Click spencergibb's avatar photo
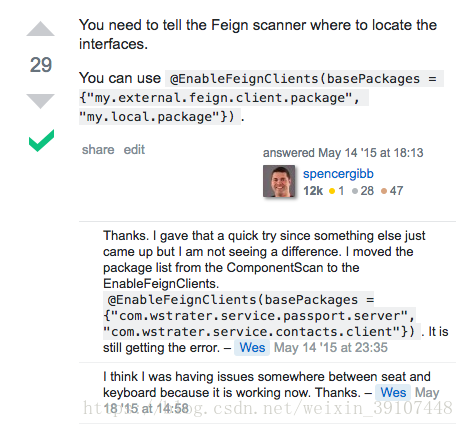The height and width of the screenshot is (428, 464). [279, 181]
